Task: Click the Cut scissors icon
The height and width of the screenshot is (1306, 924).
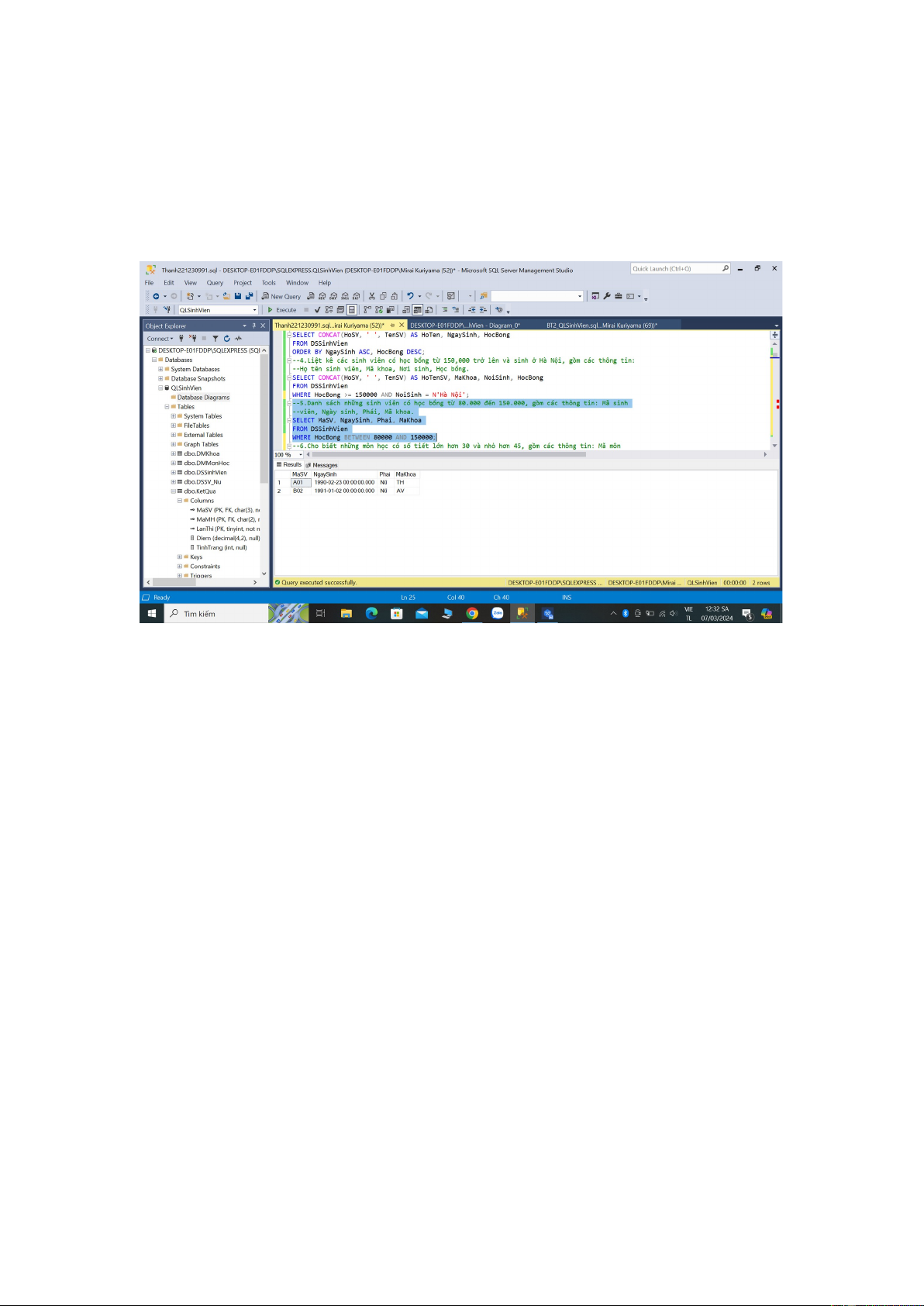Action: point(372,296)
